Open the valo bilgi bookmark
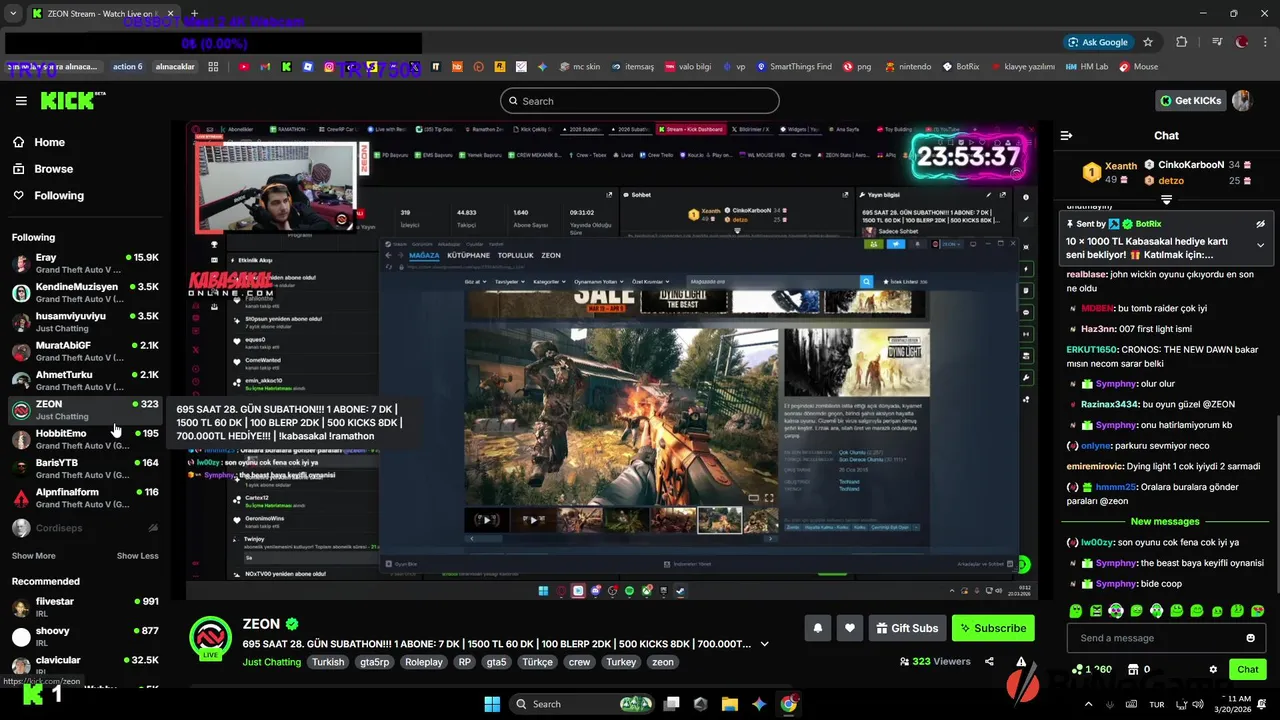Screen dimensions: 1280x720 point(686,67)
